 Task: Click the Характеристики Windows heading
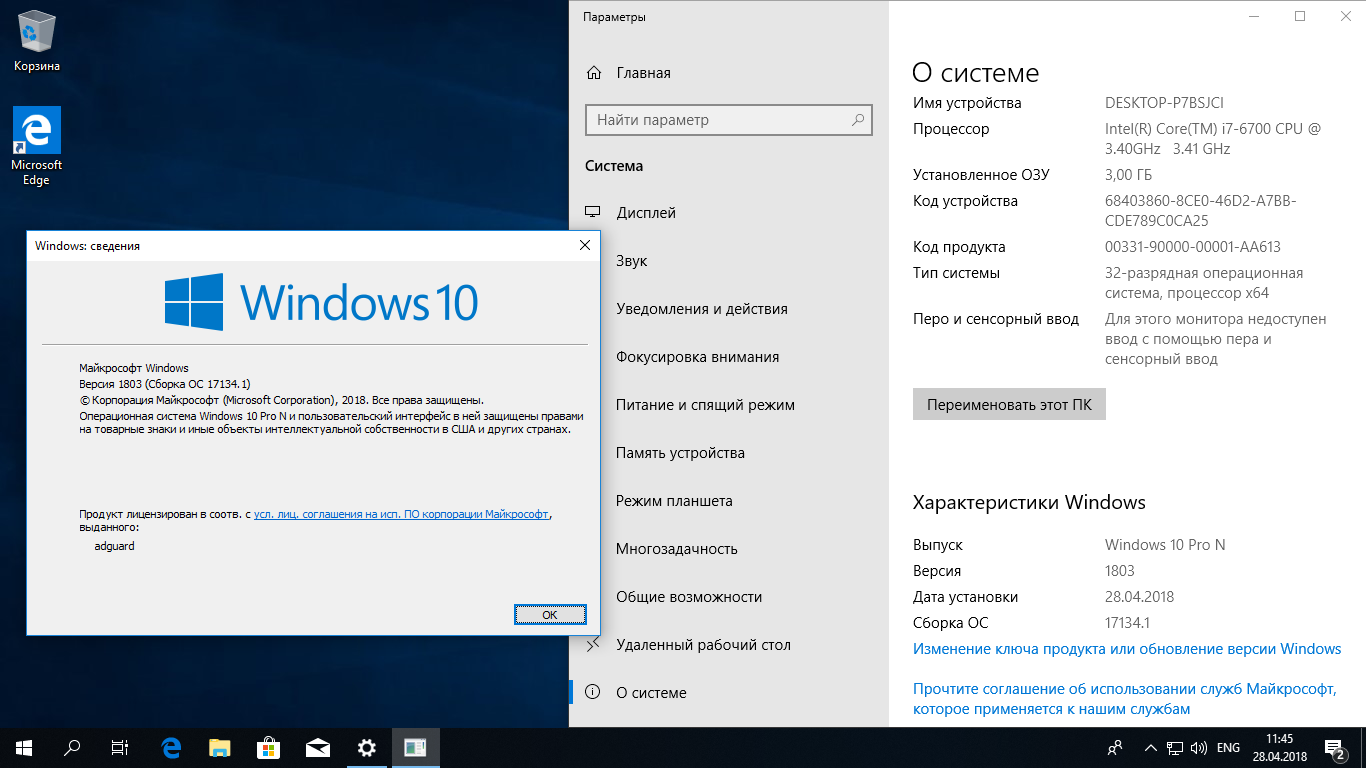(1029, 502)
